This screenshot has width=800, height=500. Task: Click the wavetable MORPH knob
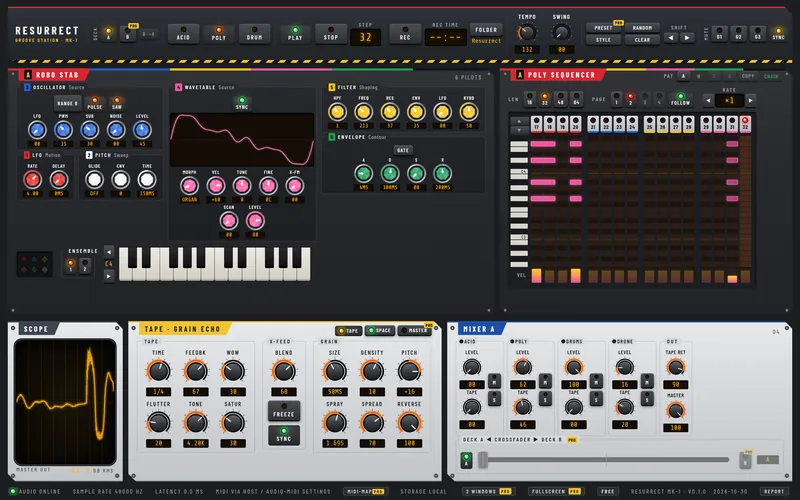coord(189,186)
